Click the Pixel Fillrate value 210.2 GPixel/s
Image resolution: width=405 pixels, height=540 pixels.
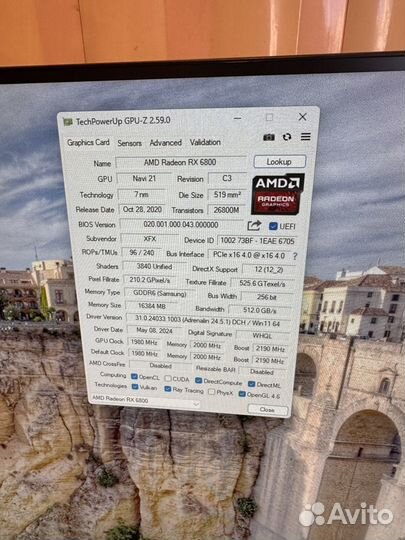point(150,280)
